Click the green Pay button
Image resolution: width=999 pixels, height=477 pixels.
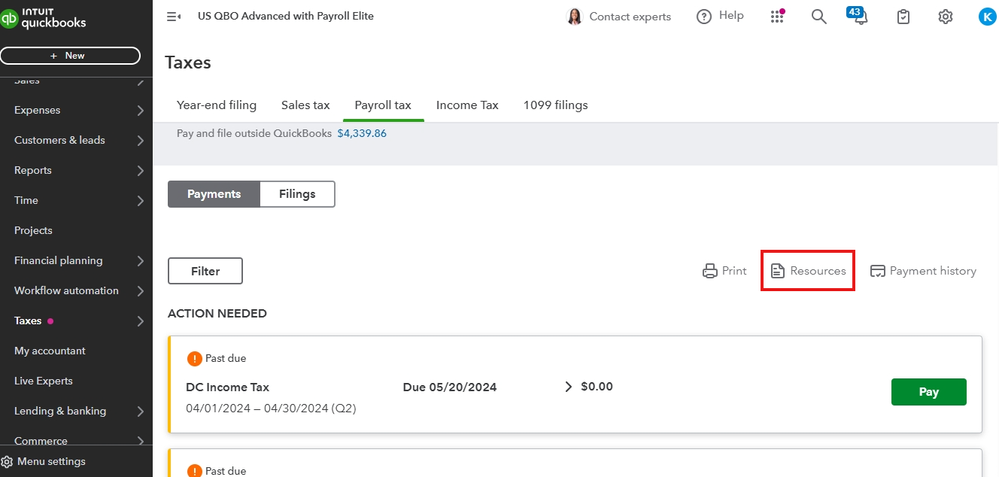click(x=928, y=392)
